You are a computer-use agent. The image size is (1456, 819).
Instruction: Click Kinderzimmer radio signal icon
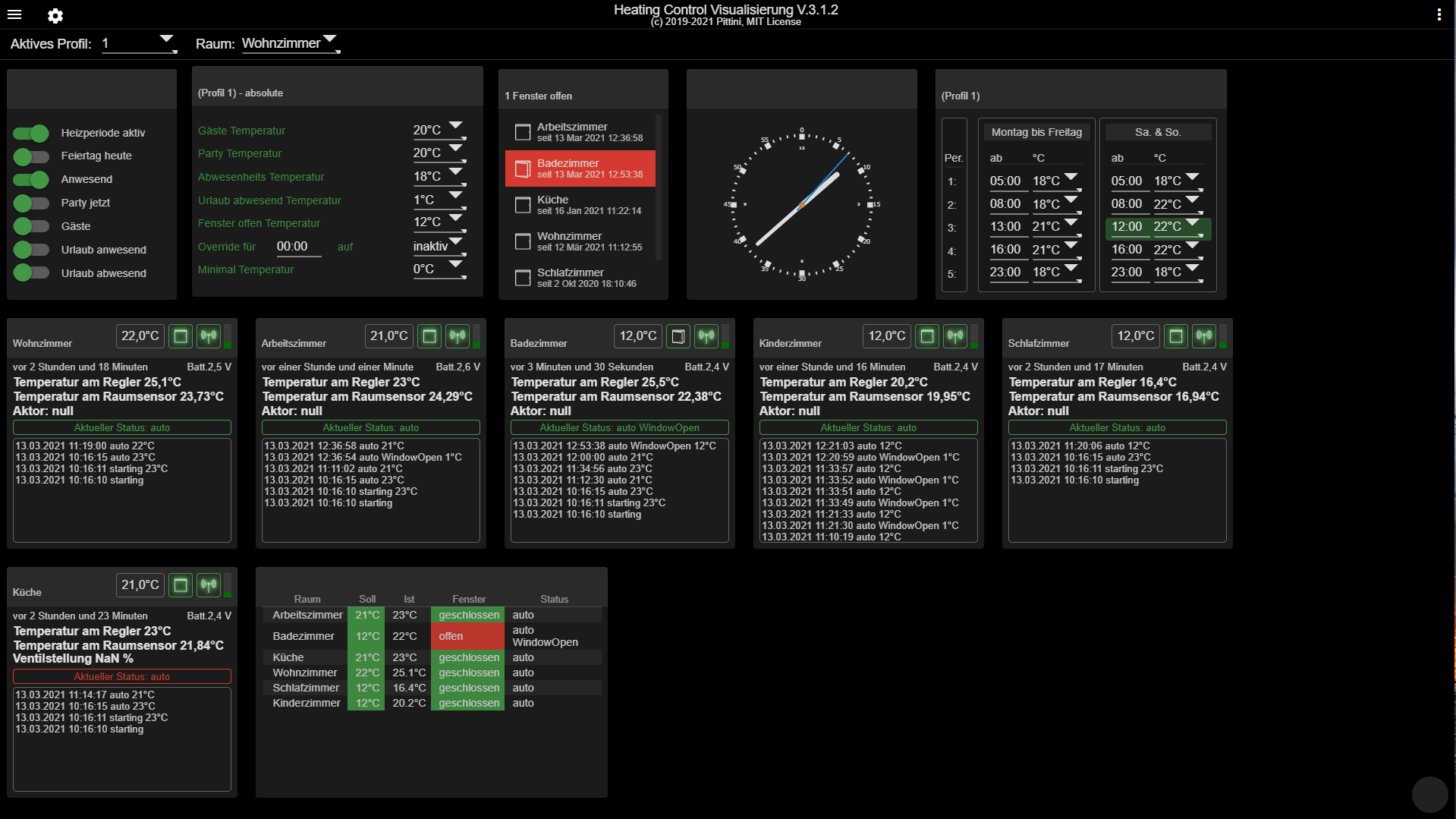click(955, 336)
